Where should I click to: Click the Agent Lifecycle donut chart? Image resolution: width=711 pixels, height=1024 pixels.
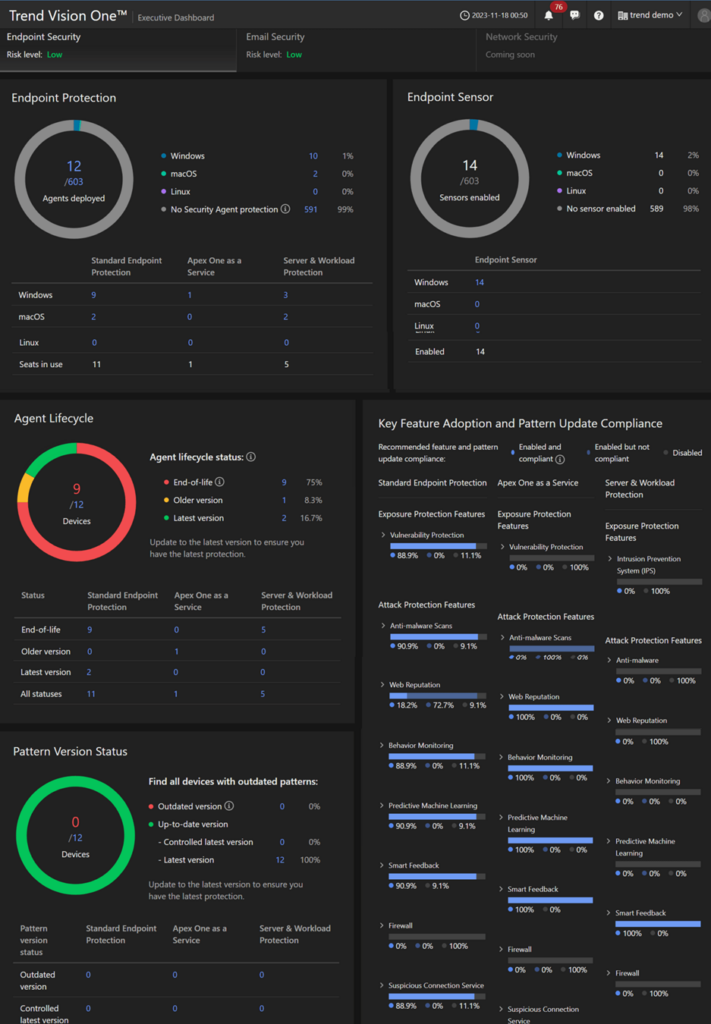tap(76, 502)
